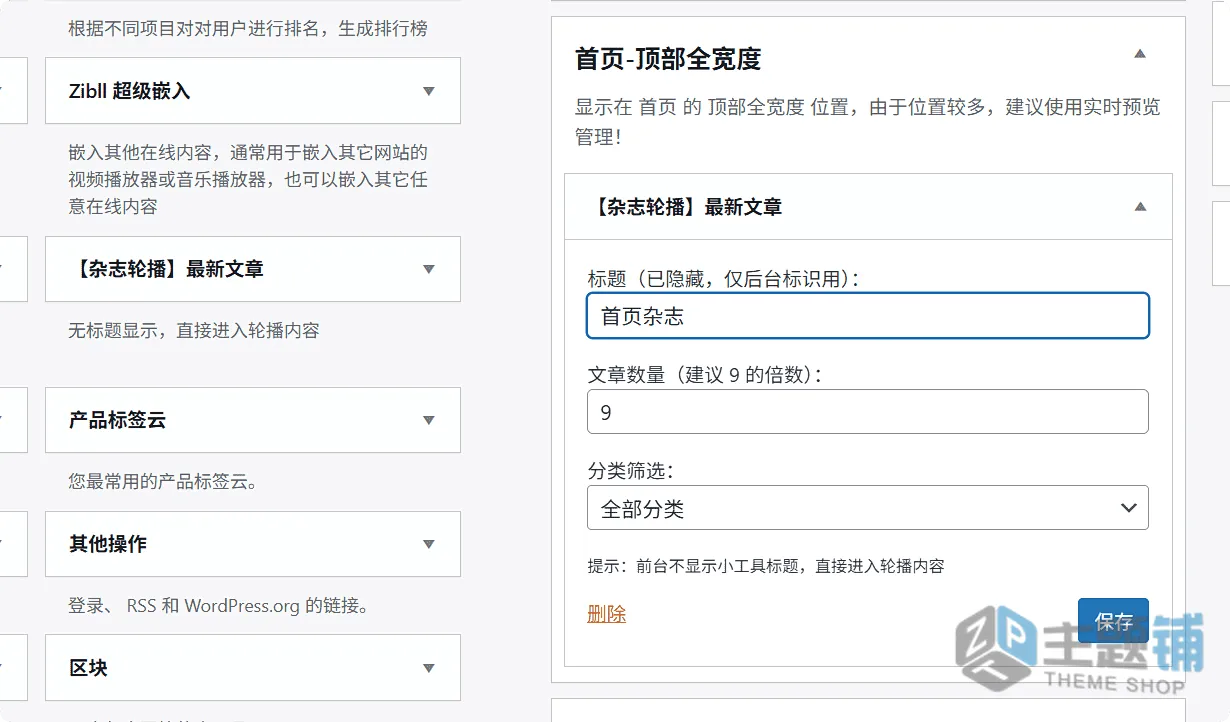Click the 嵌入其他在线内容 description text
The width and height of the screenshot is (1230, 722).
click(248, 180)
